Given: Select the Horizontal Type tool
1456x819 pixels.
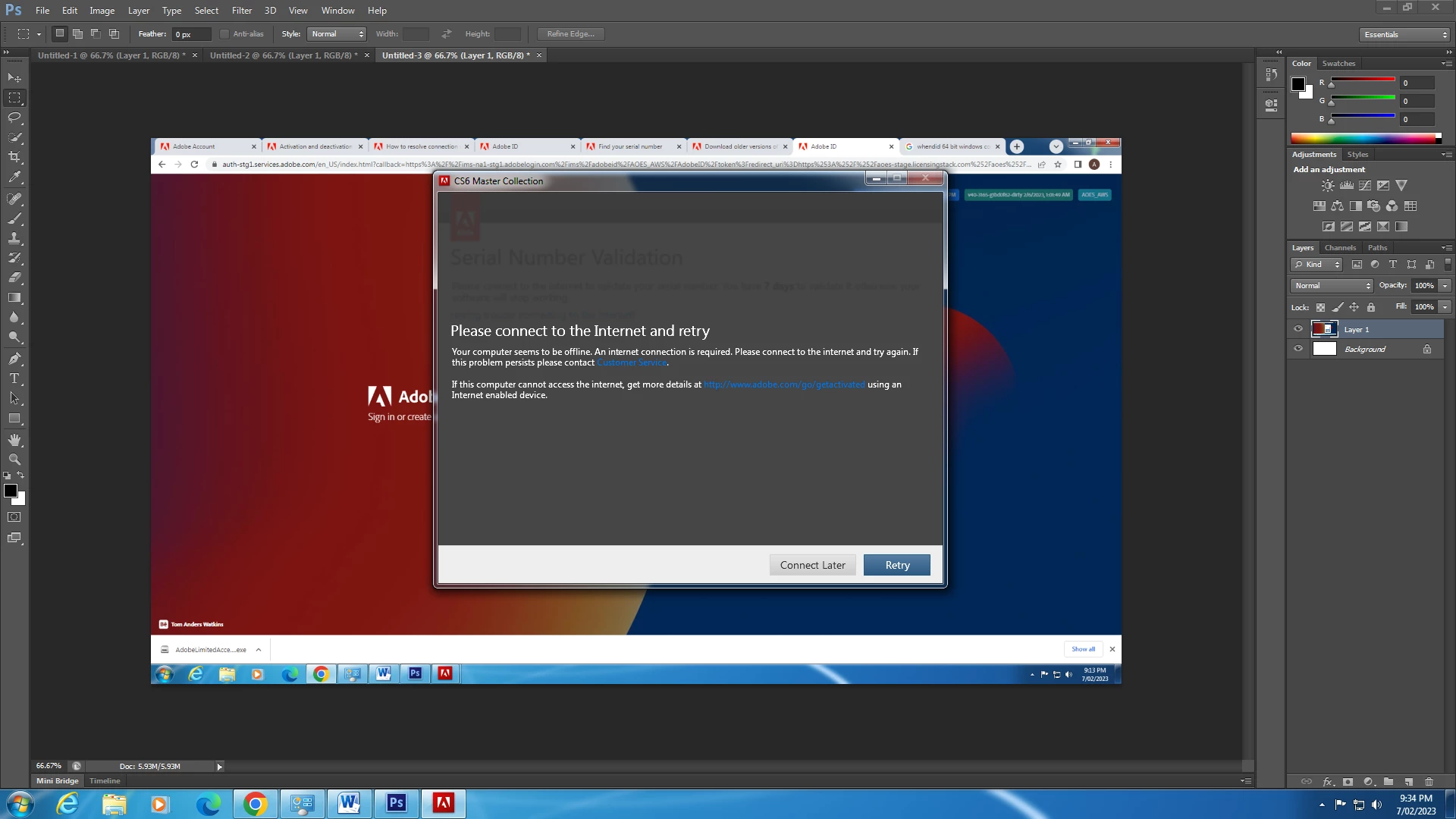Looking at the screenshot, I should [14, 378].
